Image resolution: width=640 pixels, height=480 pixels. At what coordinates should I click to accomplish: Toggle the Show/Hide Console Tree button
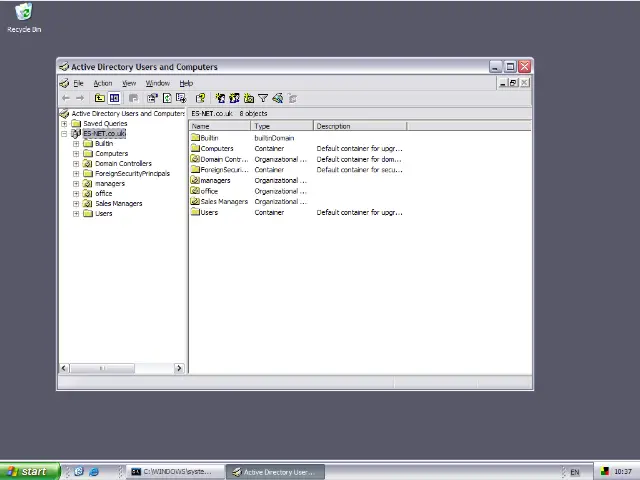click(114, 98)
